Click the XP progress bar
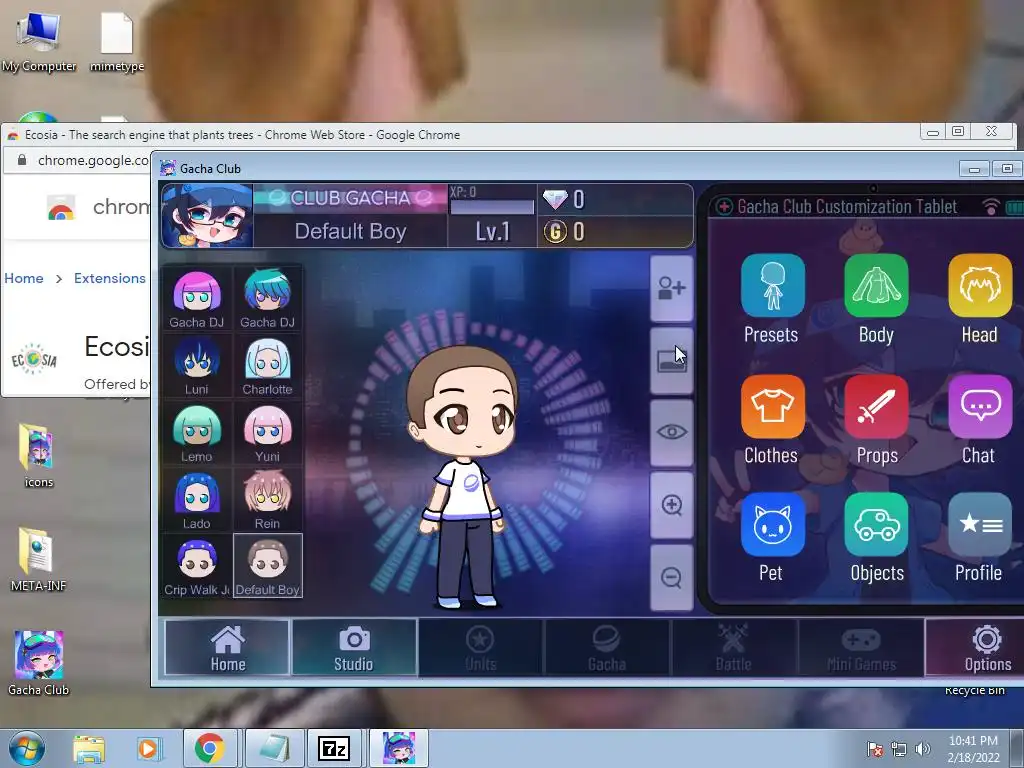1024x768 pixels. [x=492, y=207]
